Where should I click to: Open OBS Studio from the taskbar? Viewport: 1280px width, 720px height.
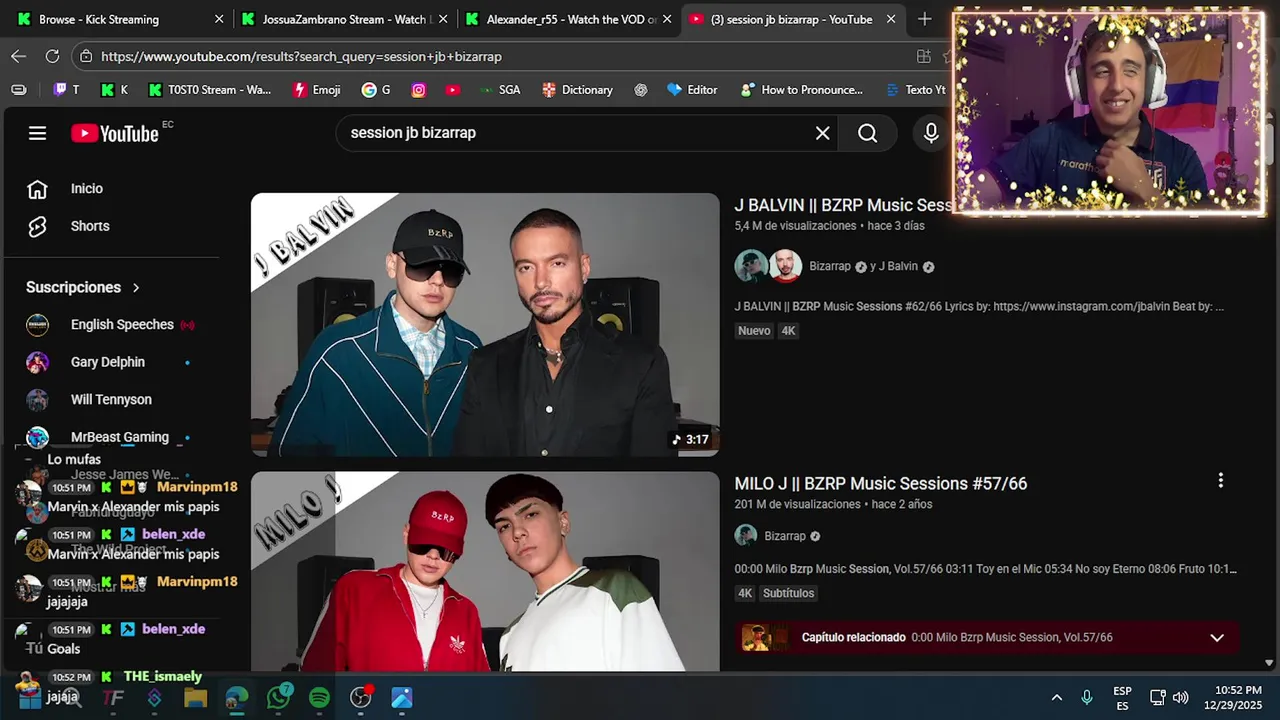361,697
